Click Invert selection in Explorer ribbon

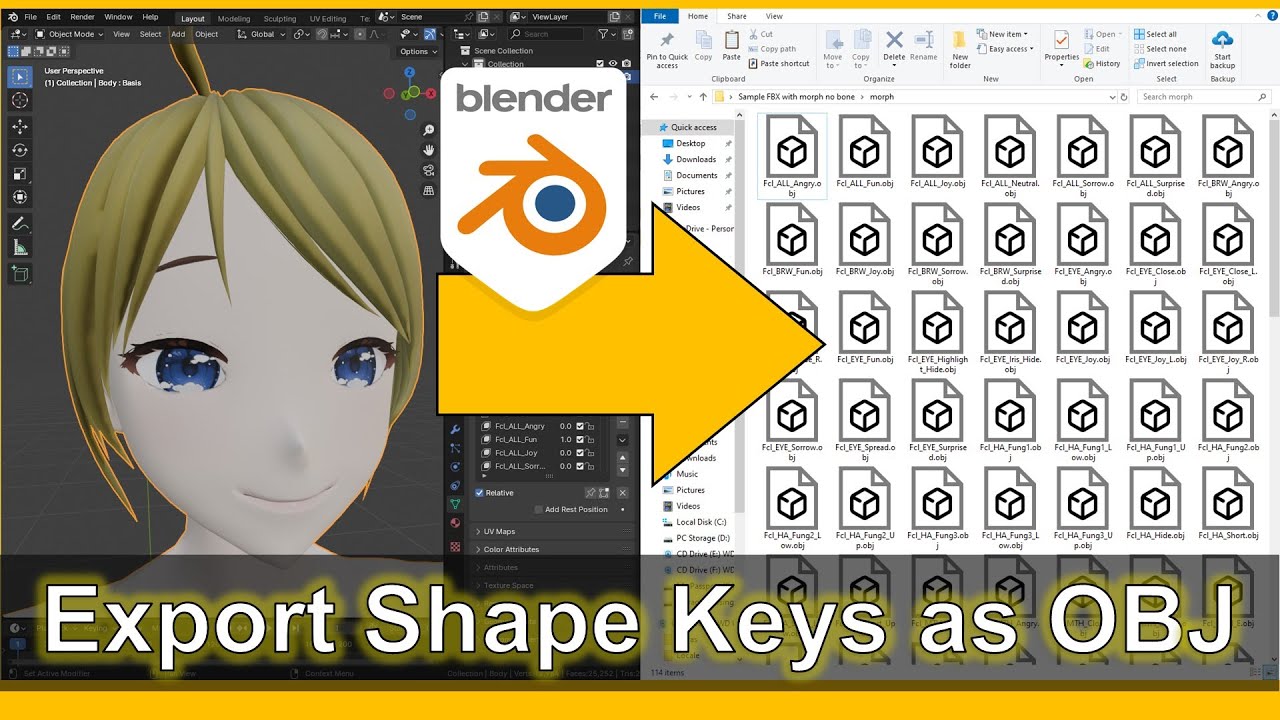pyautogui.click(x=1165, y=63)
